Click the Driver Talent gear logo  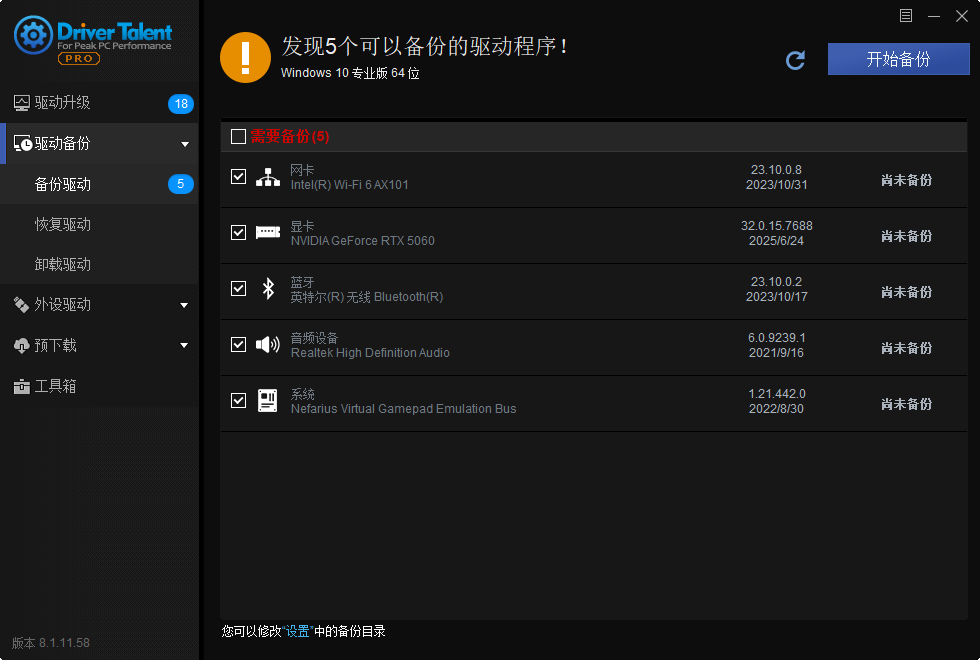click(34, 36)
